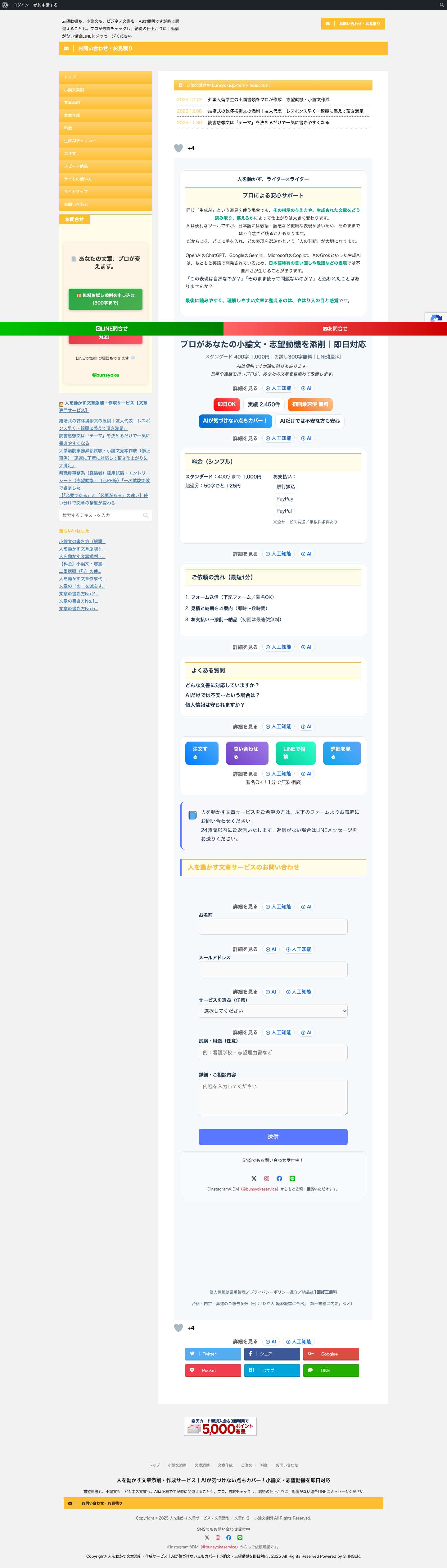Click the magnifier icon in the sidebar search box
This screenshot has height=1568, width=447.
[x=145, y=515]
